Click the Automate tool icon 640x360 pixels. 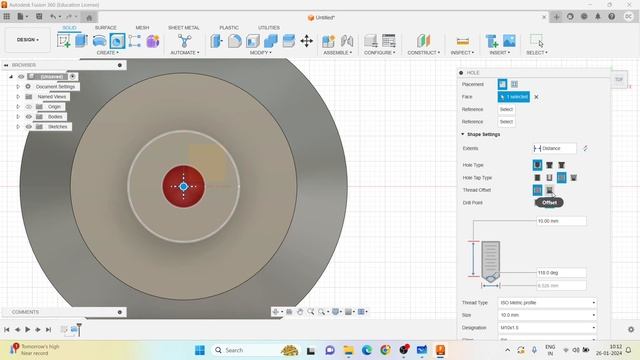point(184,41)
